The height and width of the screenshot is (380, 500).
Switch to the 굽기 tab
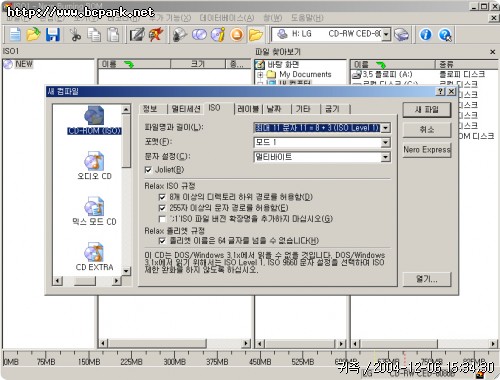pyautogui.click(x=332, y=109)
